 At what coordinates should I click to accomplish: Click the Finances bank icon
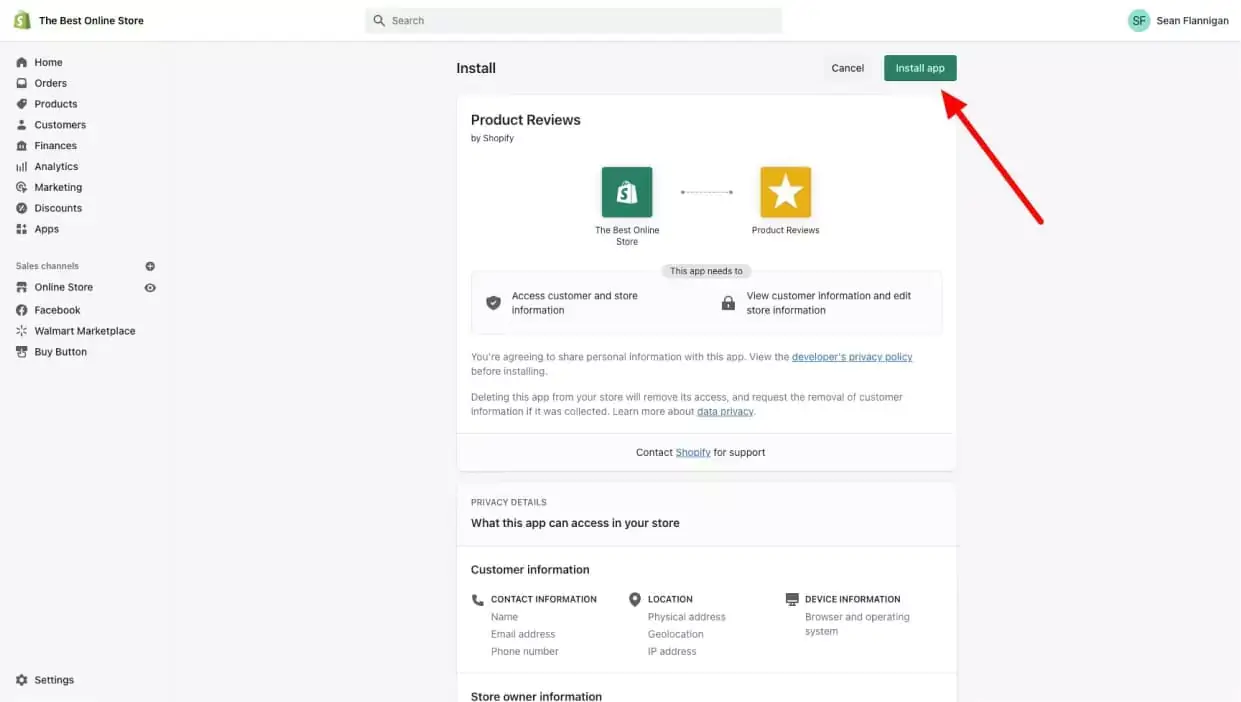(22, 146)
